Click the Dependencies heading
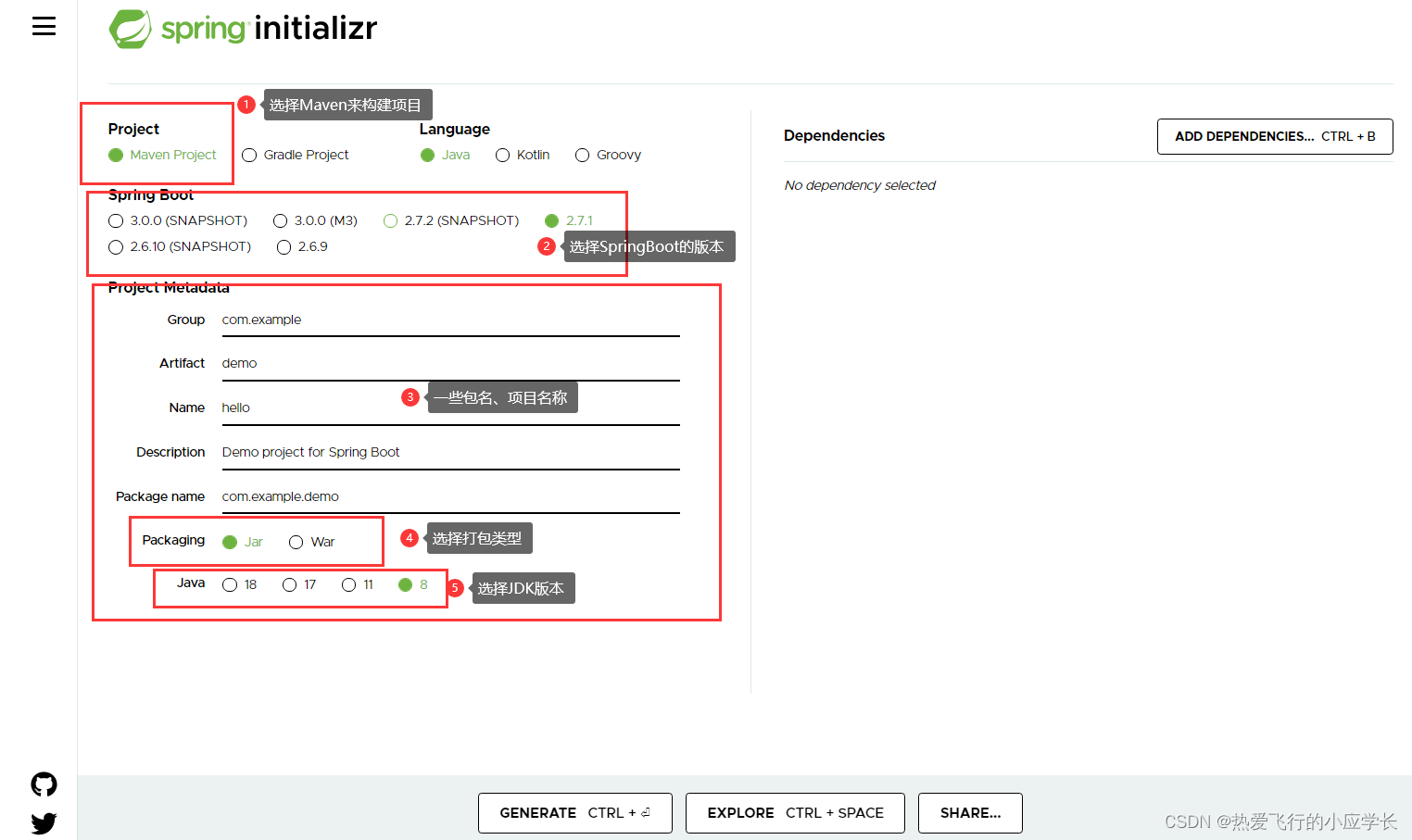The image size is (1412, 840). [834, 135]
